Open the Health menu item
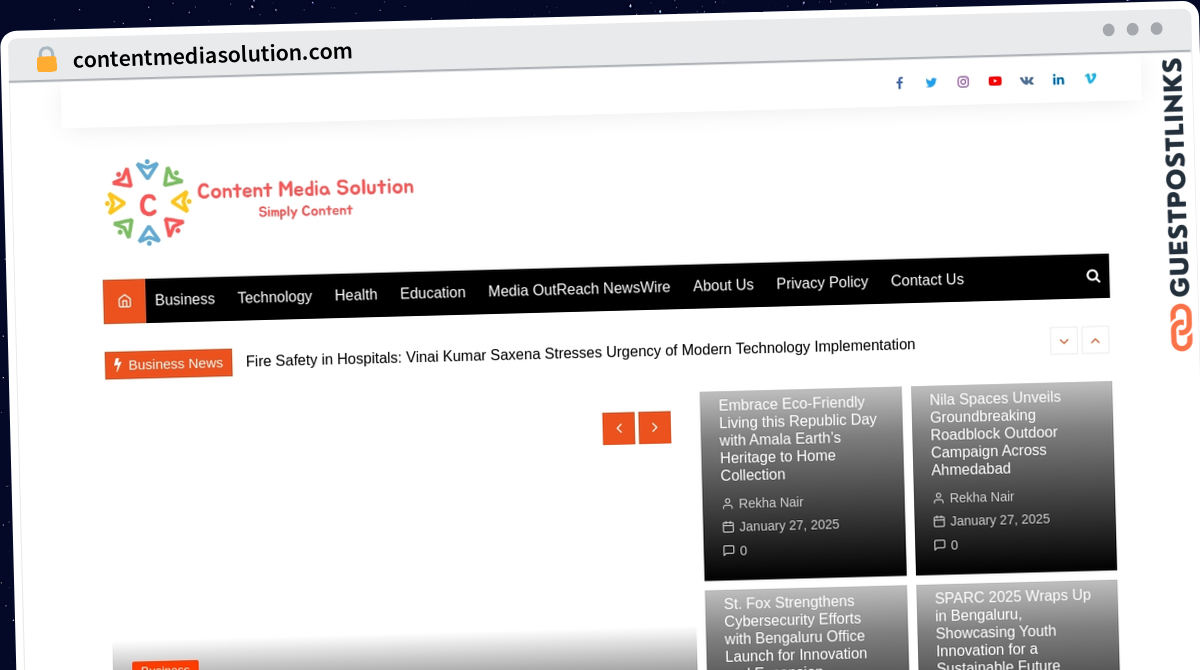The height and width of the screenshot is (670, 1200). point(356,295)
